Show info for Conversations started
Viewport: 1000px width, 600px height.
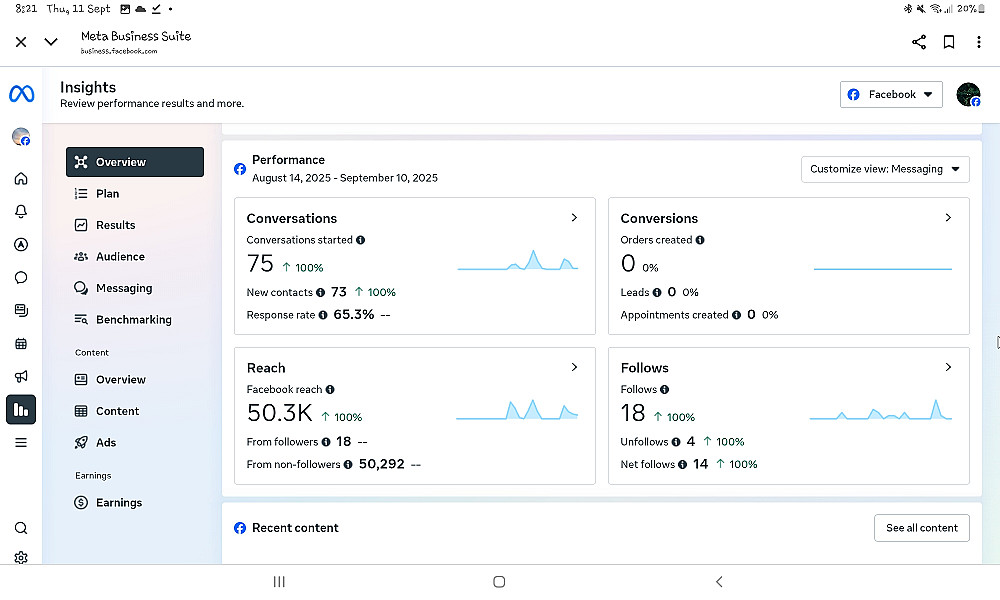361,240
